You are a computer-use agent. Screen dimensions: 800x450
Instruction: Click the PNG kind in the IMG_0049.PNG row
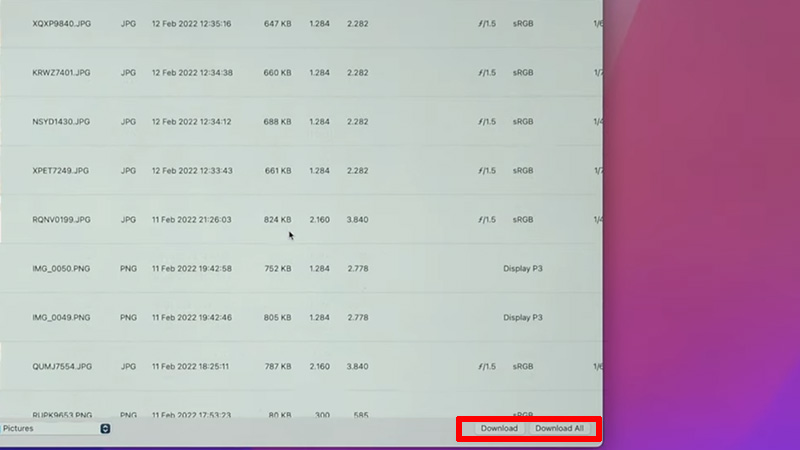tap(128, 318)
